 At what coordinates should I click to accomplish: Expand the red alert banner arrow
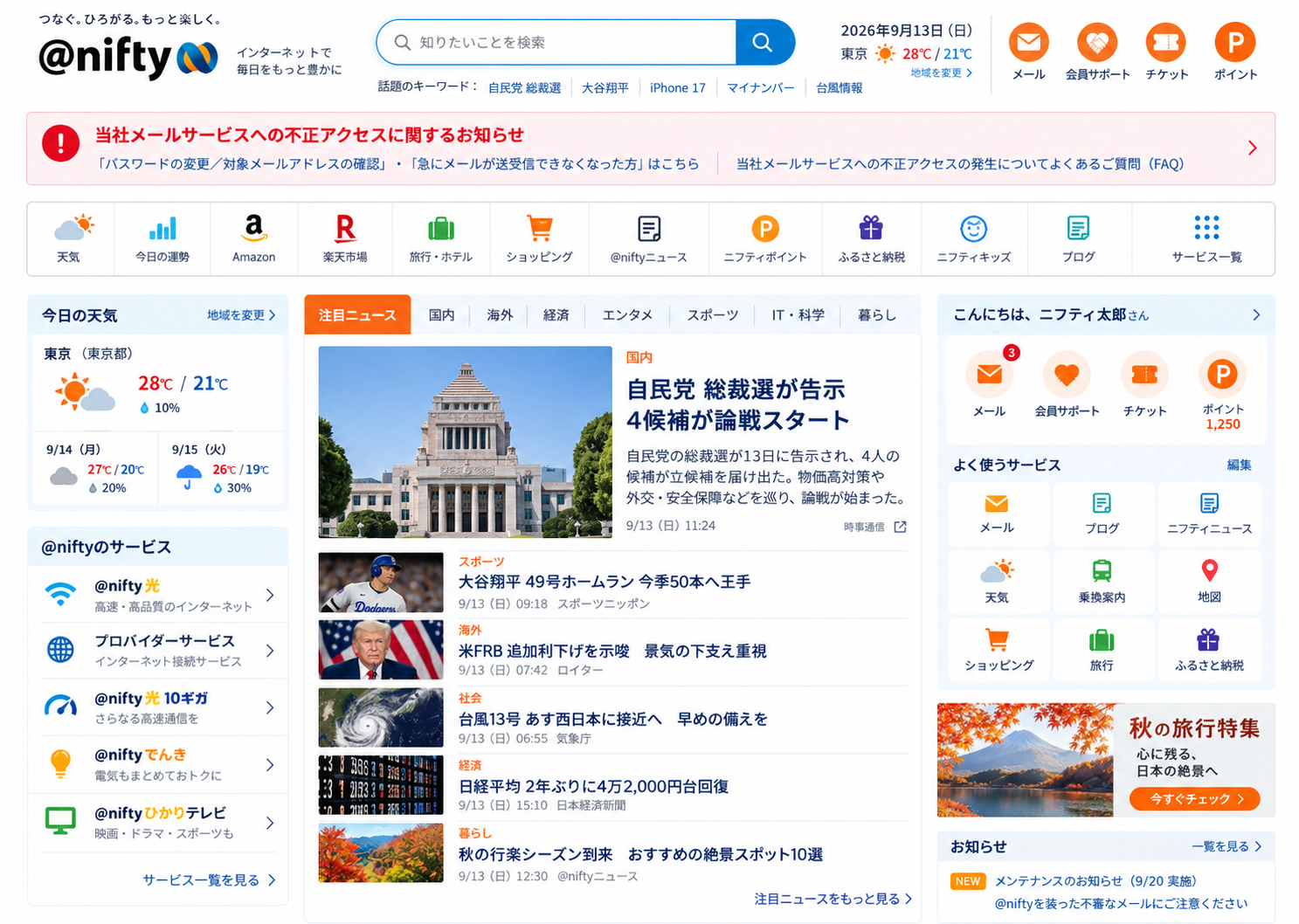coord(1253,148)
